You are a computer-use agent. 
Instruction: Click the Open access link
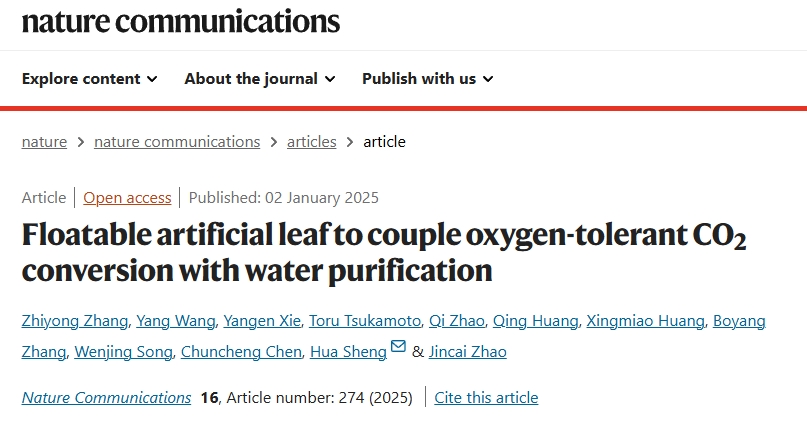[127, 198]
